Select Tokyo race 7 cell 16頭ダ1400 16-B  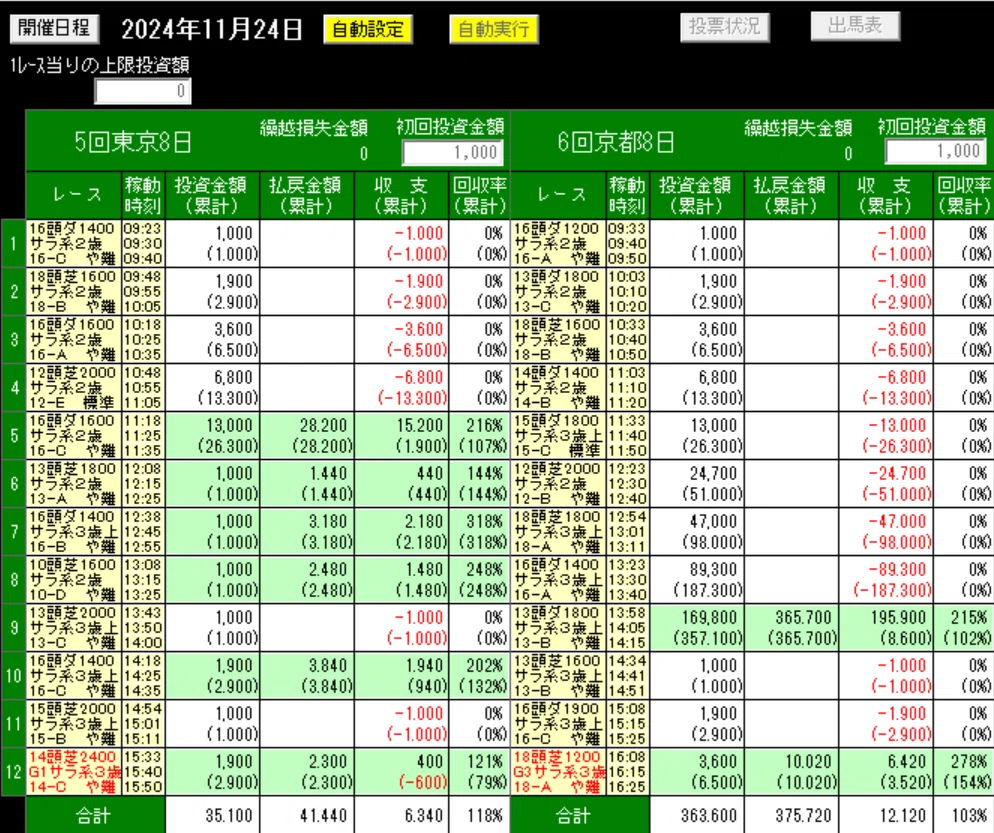(x=73, y=532)
